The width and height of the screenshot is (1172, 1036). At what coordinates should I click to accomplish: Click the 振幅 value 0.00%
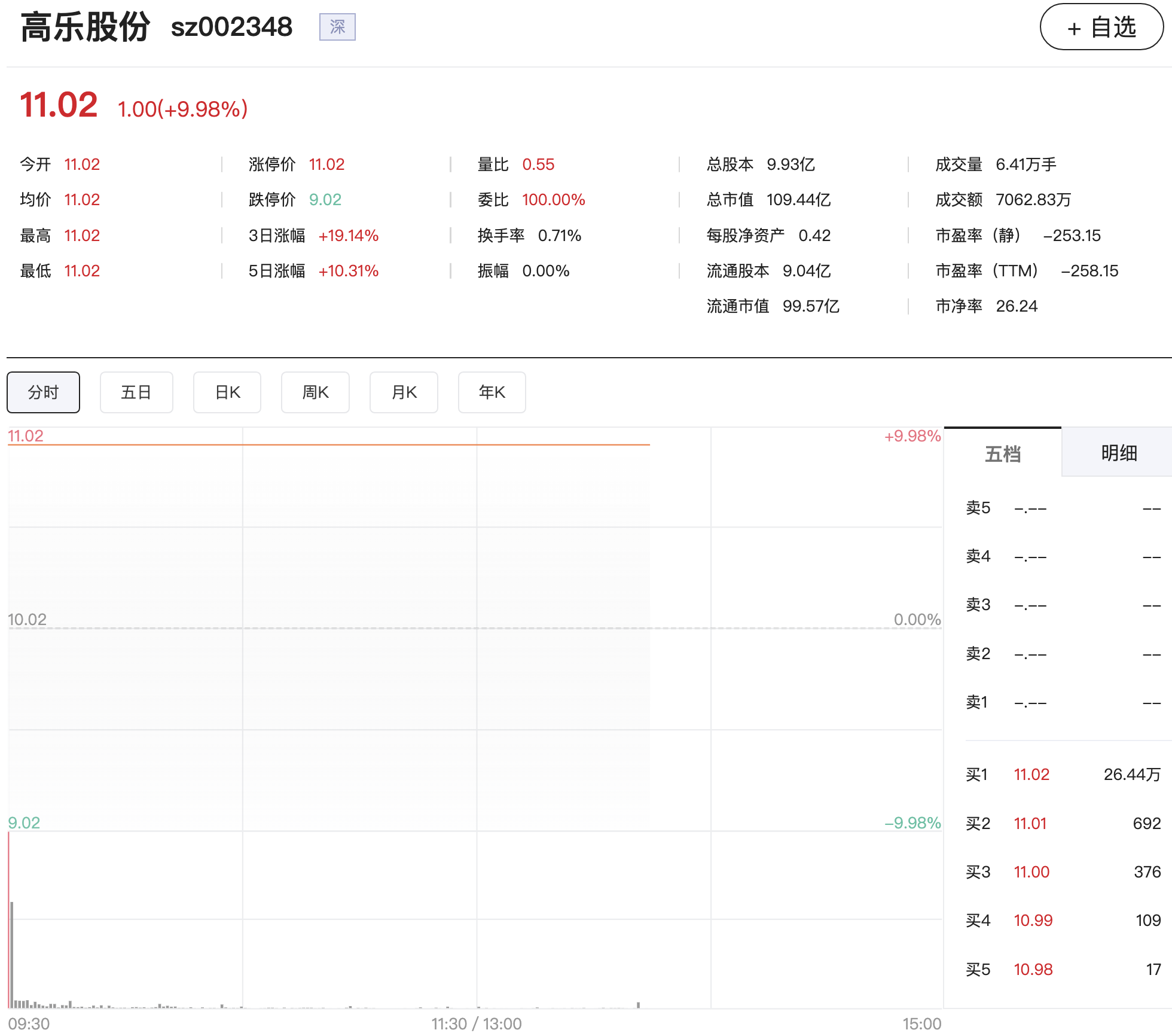546,271
